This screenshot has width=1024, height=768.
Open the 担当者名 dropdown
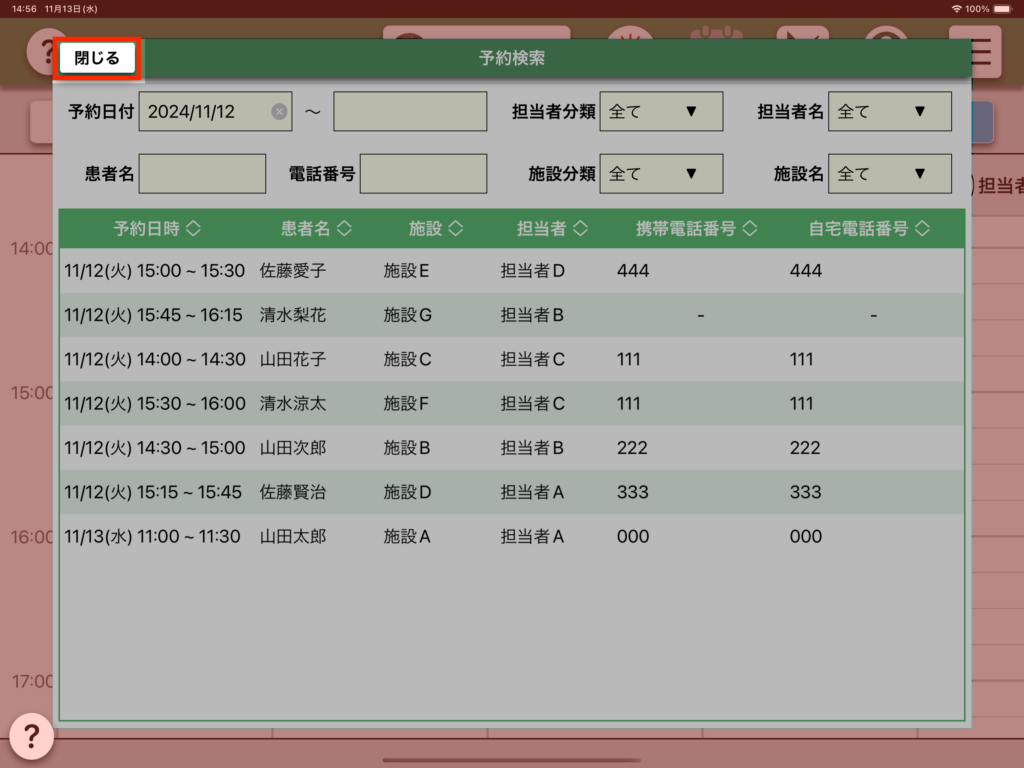[x=889, y=112]
